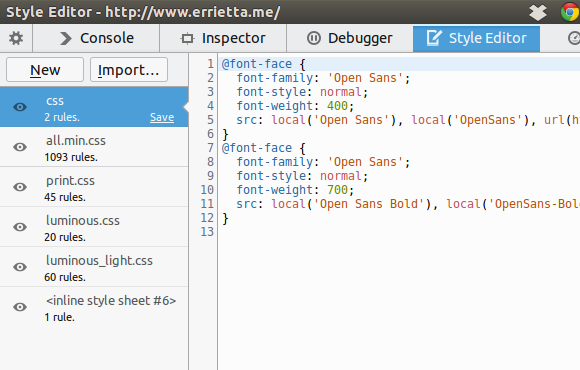580x370 pixels.
Task: Select the print.css stylesheet entry
Action: point(94,187)
